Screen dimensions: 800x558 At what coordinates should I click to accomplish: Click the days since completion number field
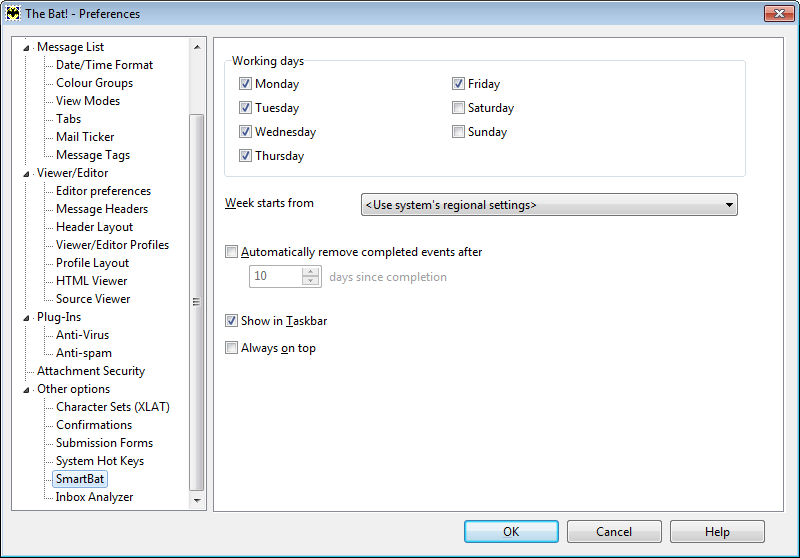tap(276, 276)
